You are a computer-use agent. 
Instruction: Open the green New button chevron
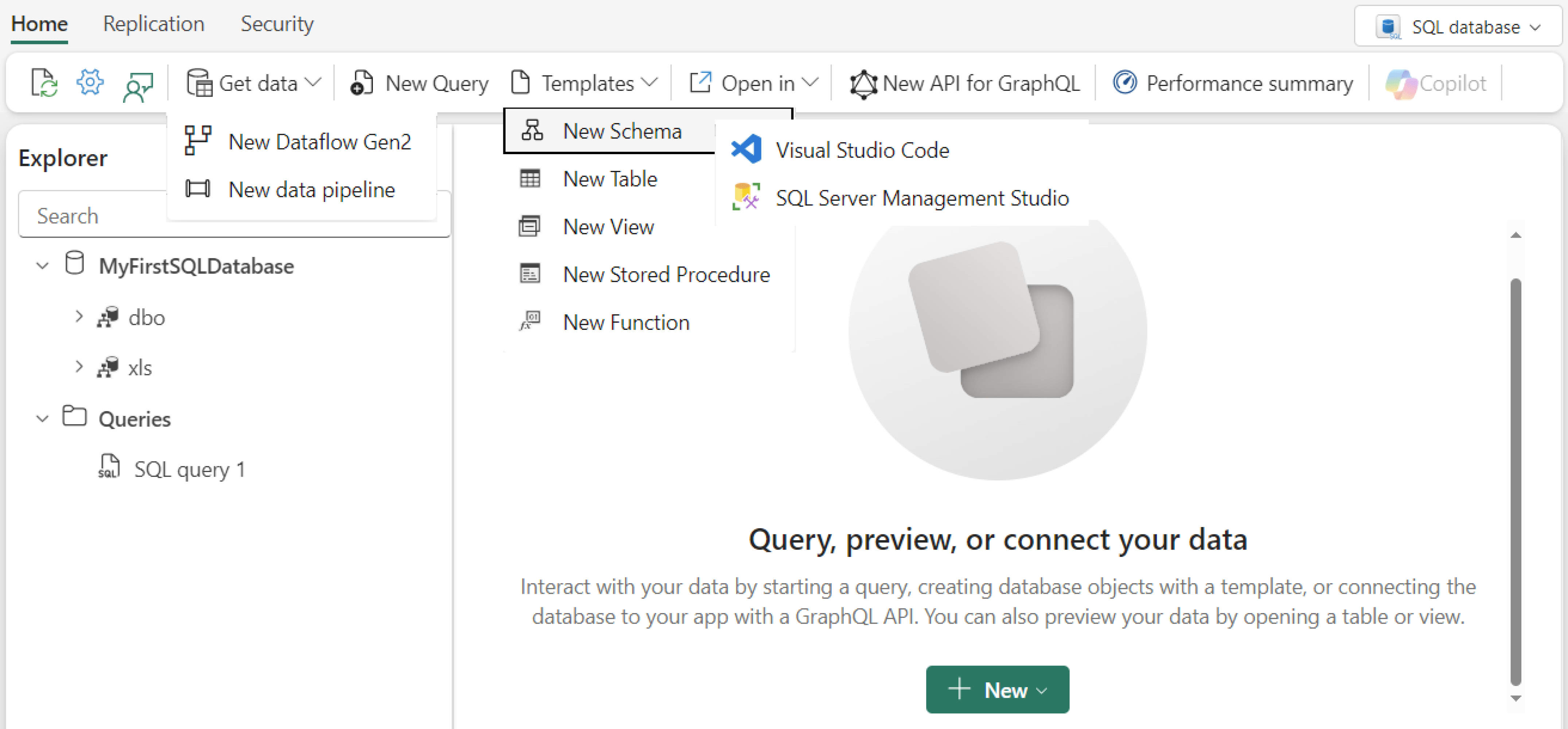pos(1041,691)
